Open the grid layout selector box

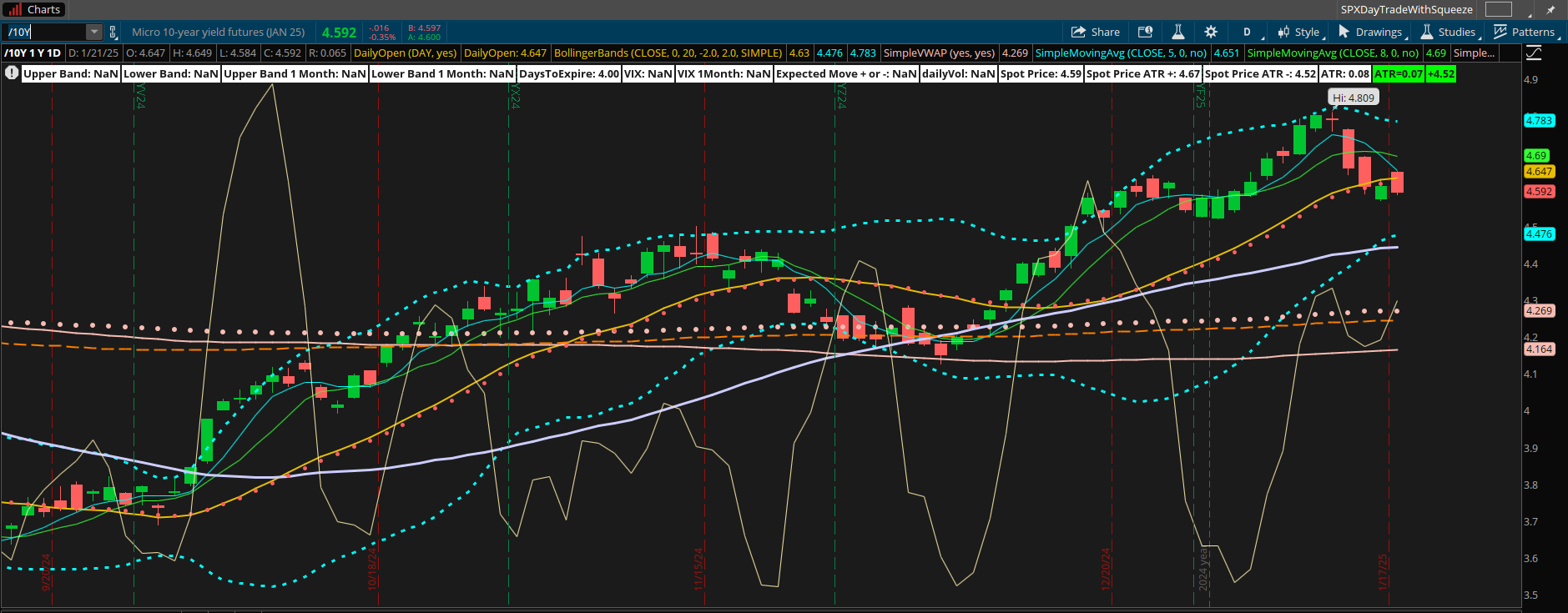coord(1498,9)
